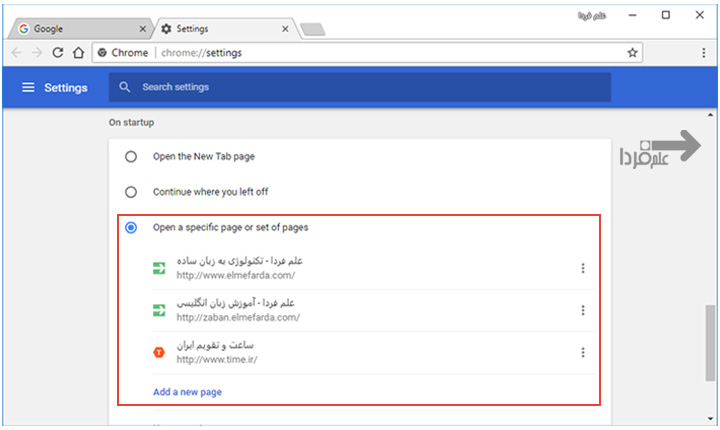
Task: Open more actions for www.time.ir entry
Action: [x=582, y=352]
